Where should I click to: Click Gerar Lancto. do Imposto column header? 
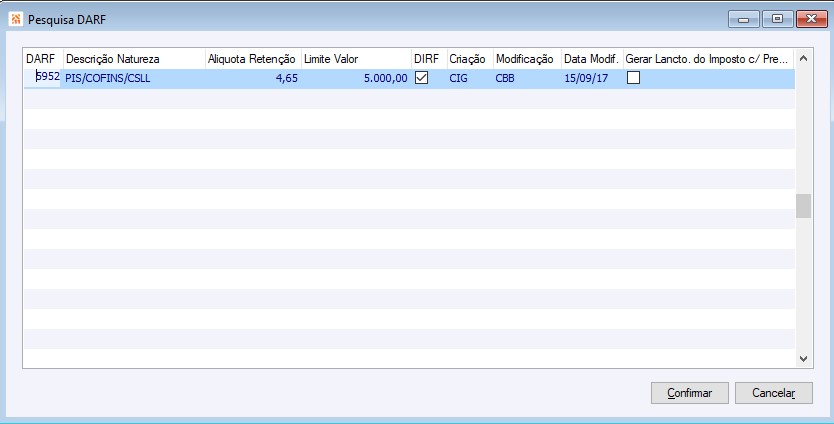[x=708, y=59]
